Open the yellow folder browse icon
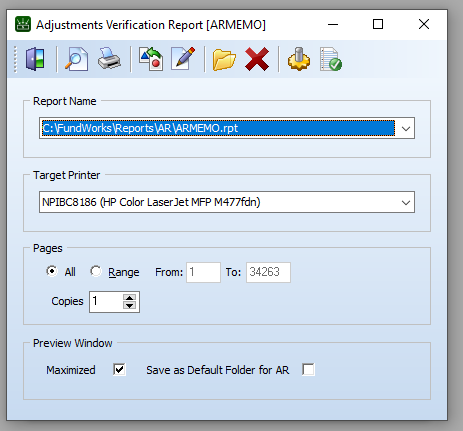Image resolution: width=463 pixels, height=431 pixels. coord(224,60)
